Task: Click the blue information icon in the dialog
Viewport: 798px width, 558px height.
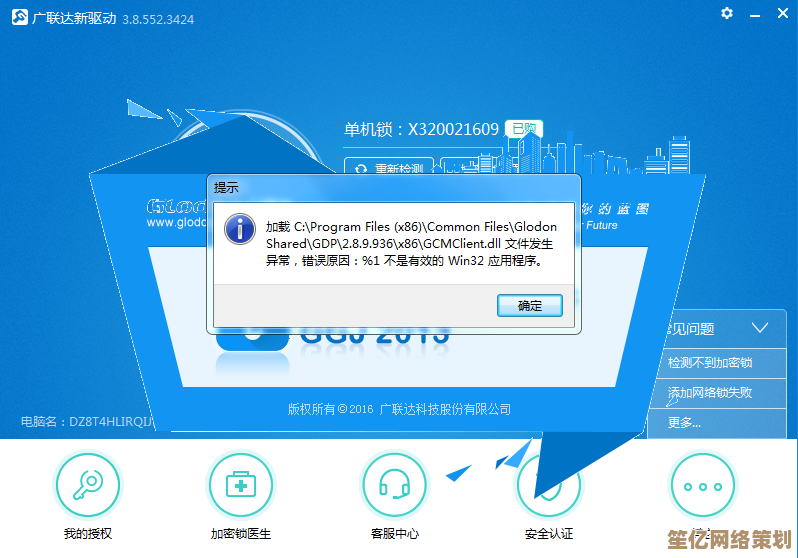Action: tap(240, 229)
